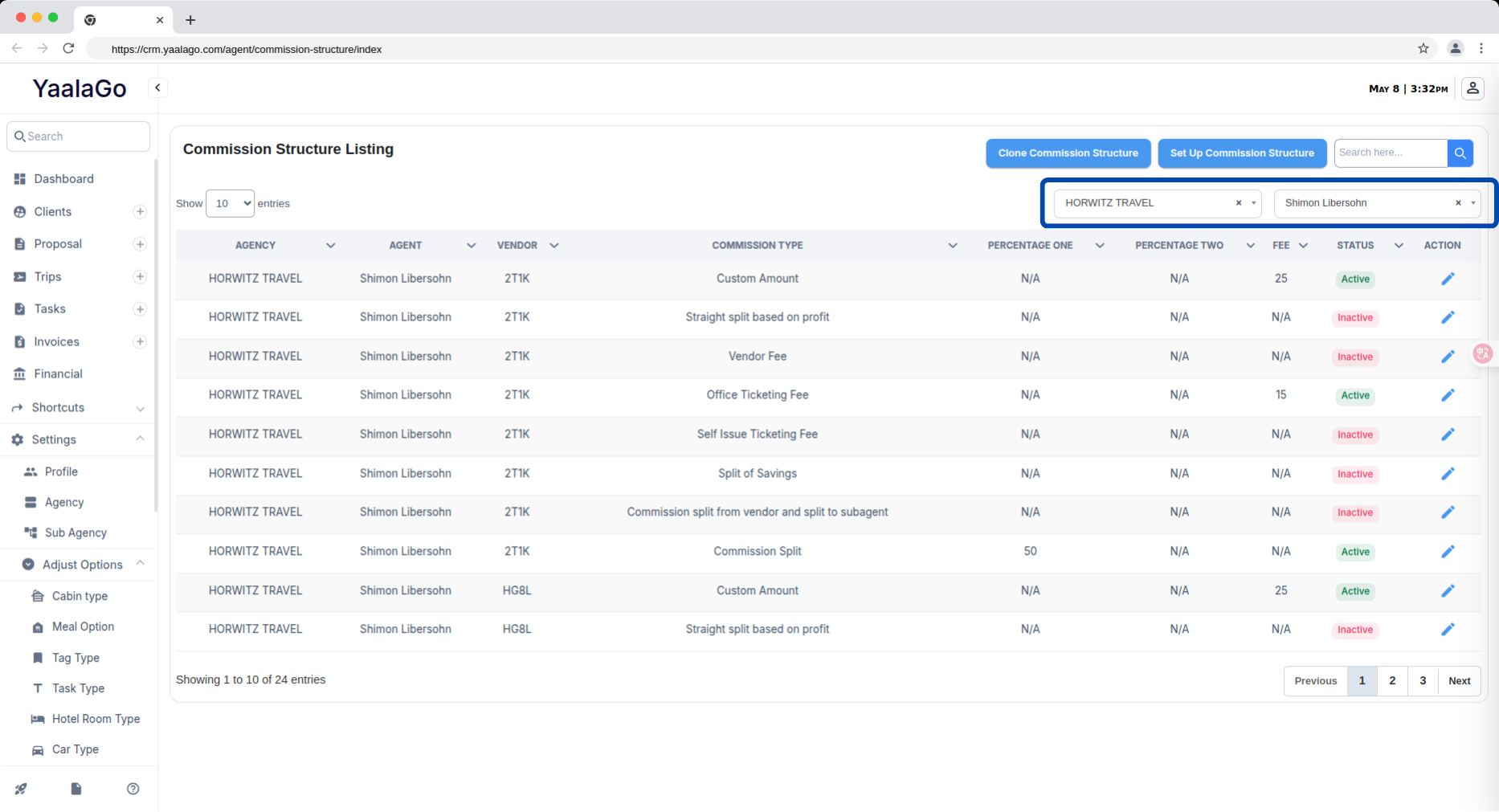Open the Cabin type option
This screenshot has width=1499, height=812.
tap(80, 597)
